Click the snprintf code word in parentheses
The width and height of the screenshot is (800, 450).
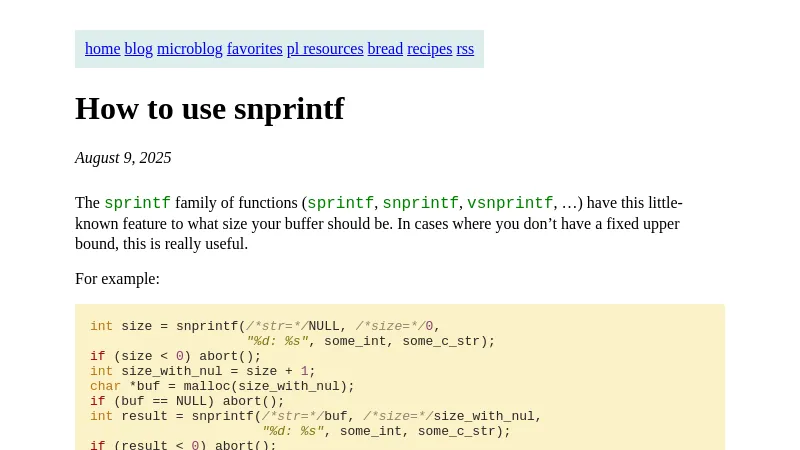tap(420, 203)
